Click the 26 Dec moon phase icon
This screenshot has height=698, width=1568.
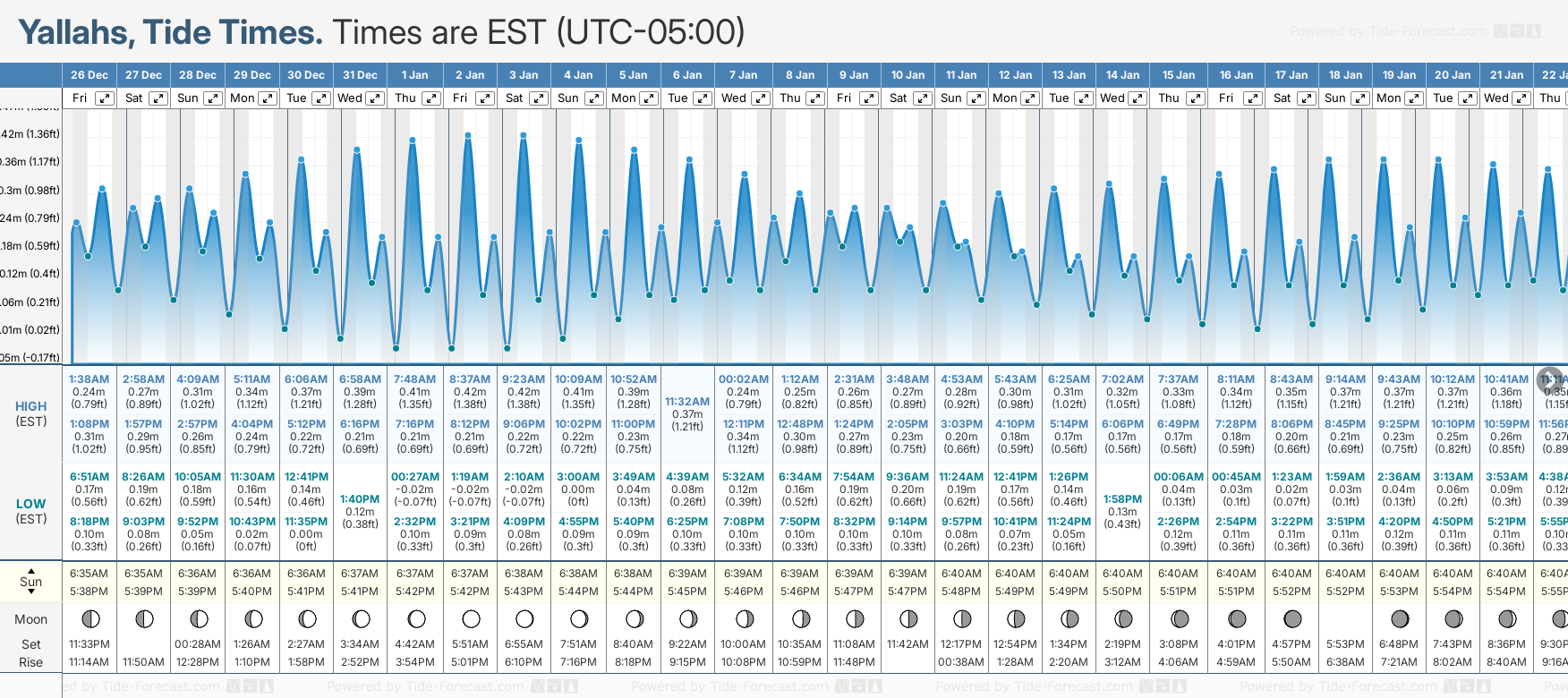pos(89,618)
